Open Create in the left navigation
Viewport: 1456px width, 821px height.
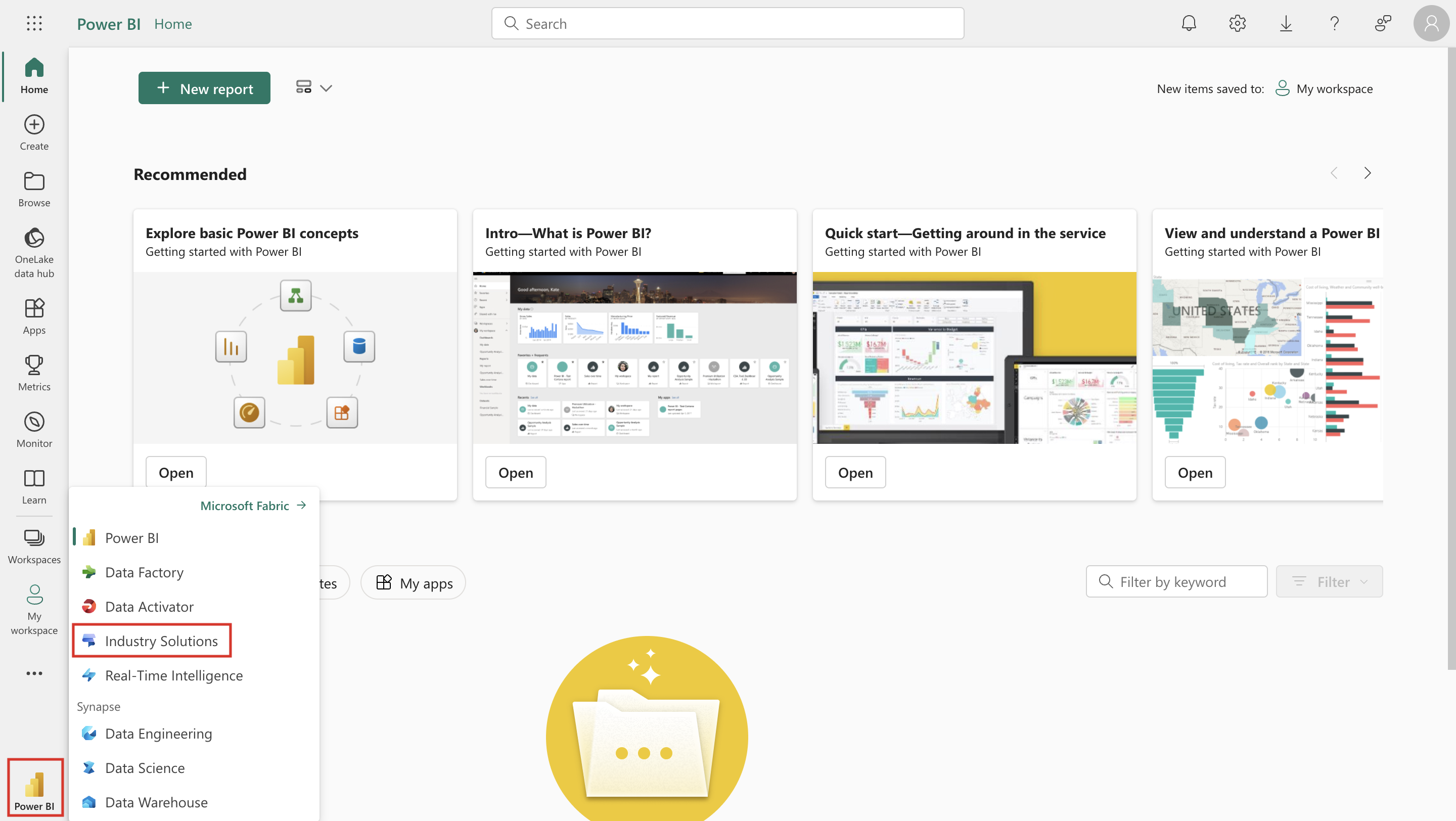[x=34, y=133]
